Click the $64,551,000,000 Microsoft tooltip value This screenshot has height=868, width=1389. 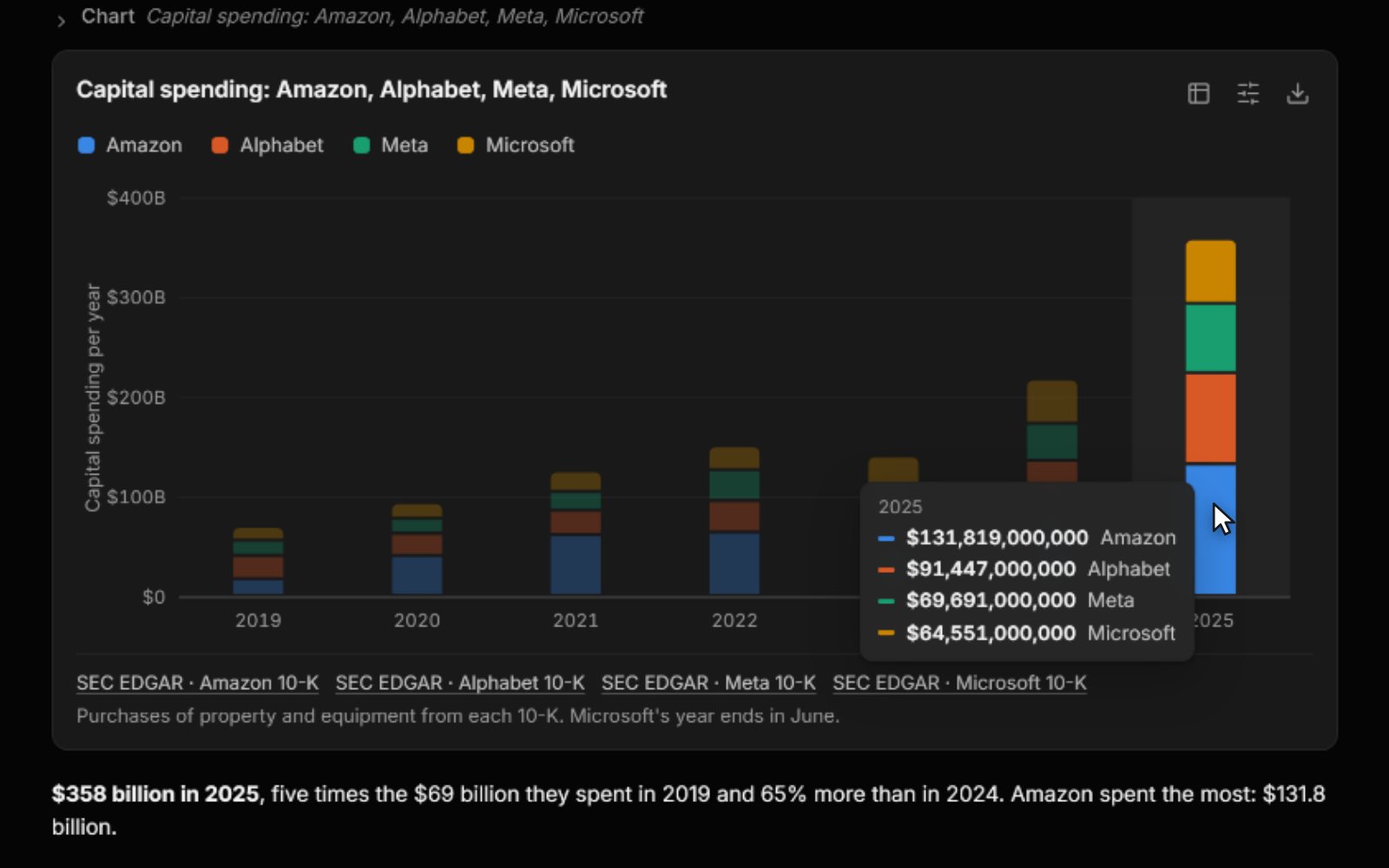[991, 633]
